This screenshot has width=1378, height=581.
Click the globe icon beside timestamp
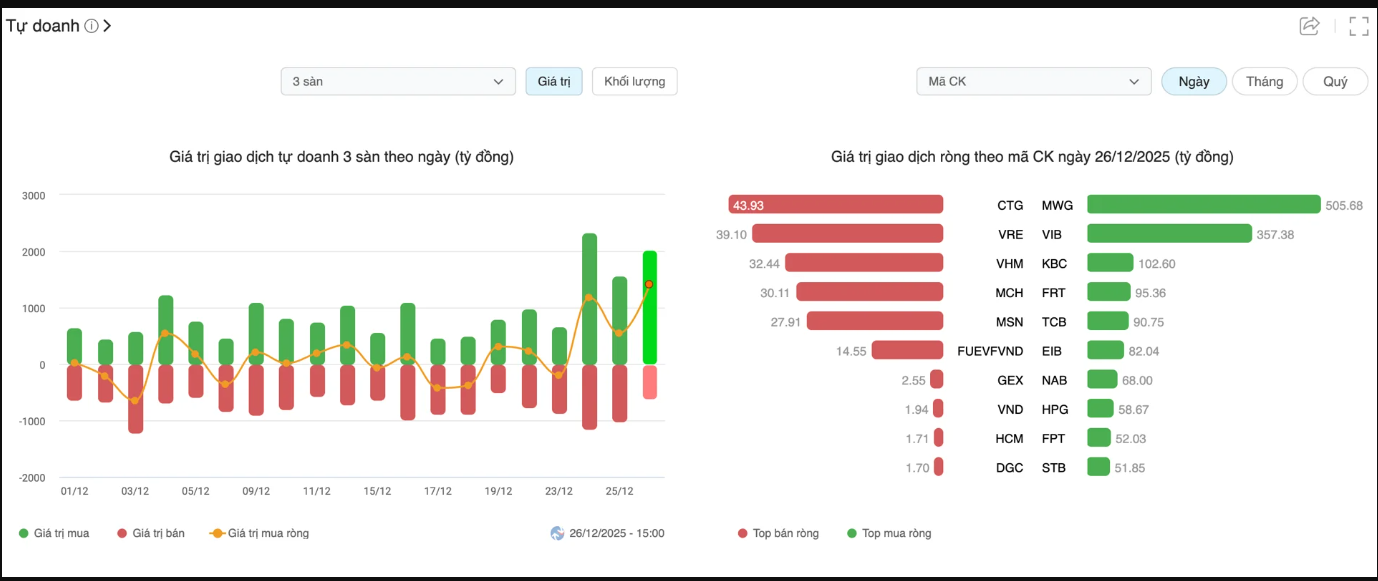[557, 533]
